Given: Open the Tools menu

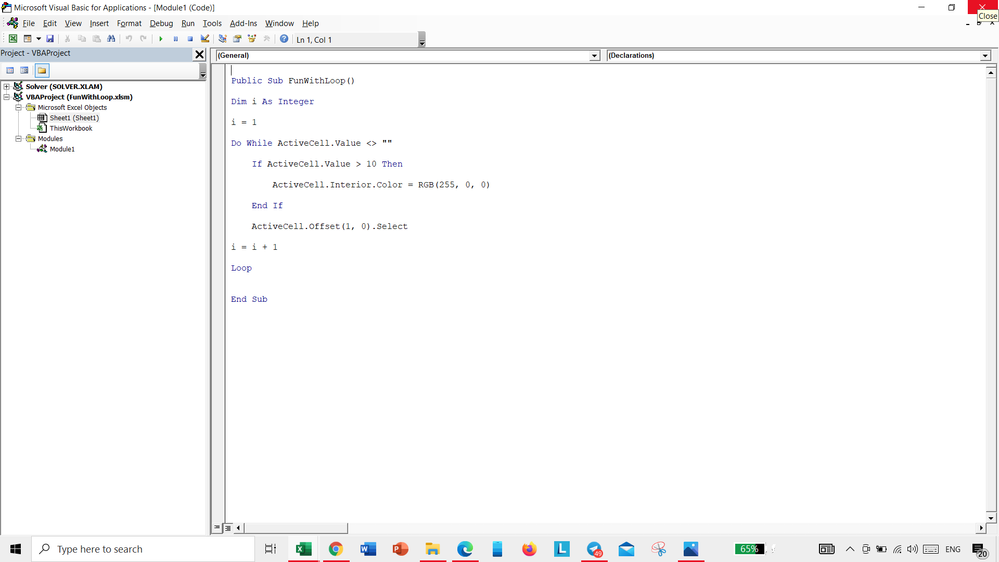Looking at the screenshot, I should (x=212, y=23).
